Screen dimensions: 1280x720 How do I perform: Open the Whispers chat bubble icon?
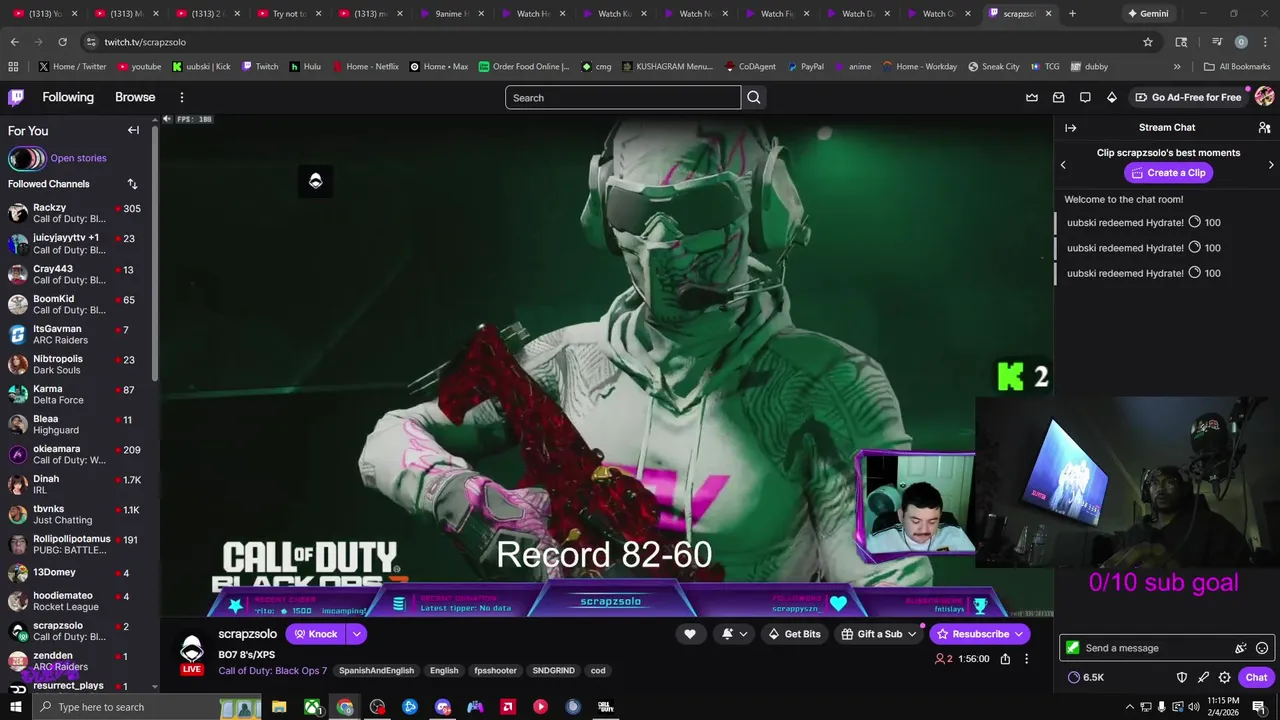point(1085,97)
